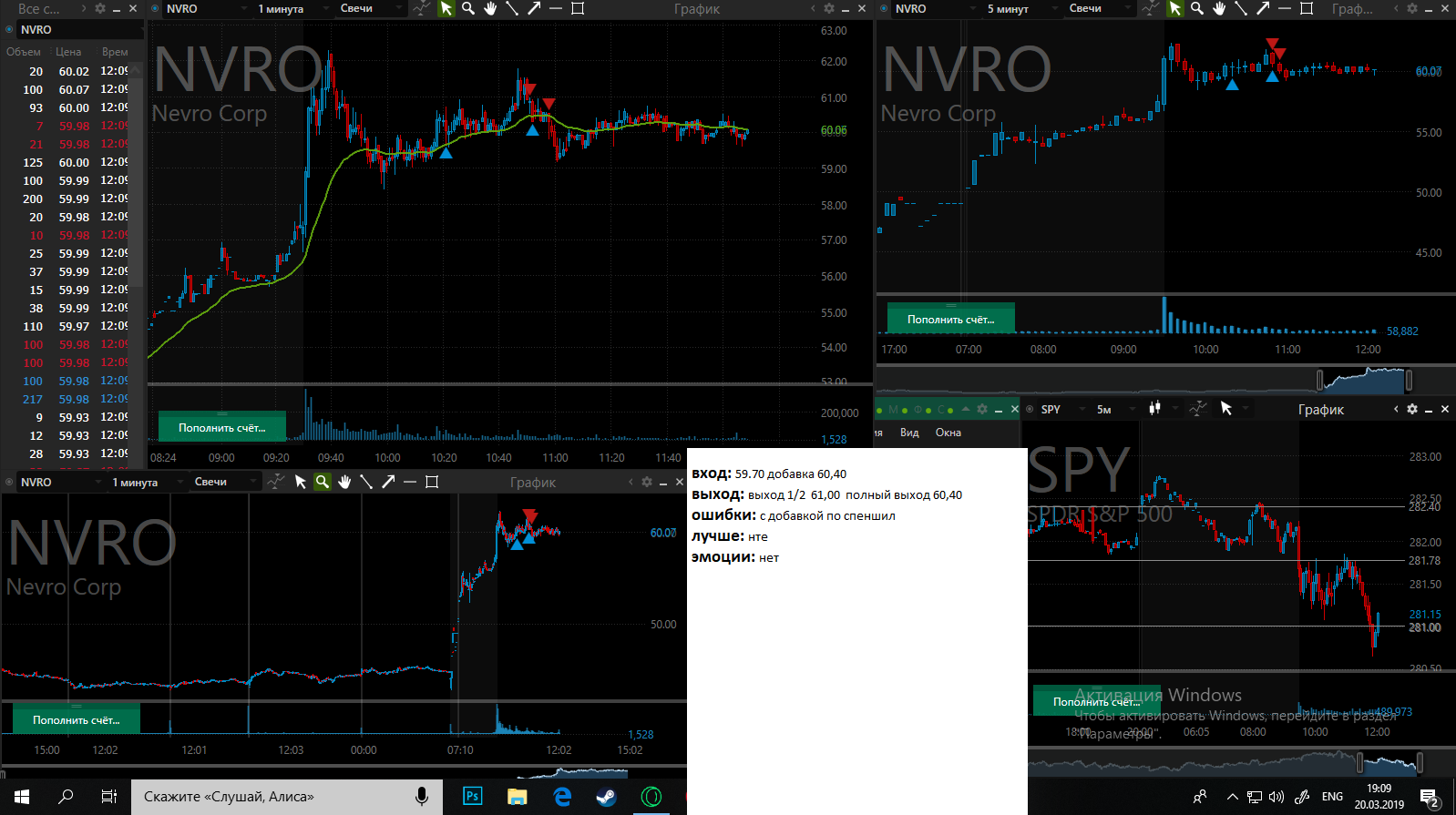Activate zoom tool in 5-minute NVRO chart

click(x=1197, y=8)
